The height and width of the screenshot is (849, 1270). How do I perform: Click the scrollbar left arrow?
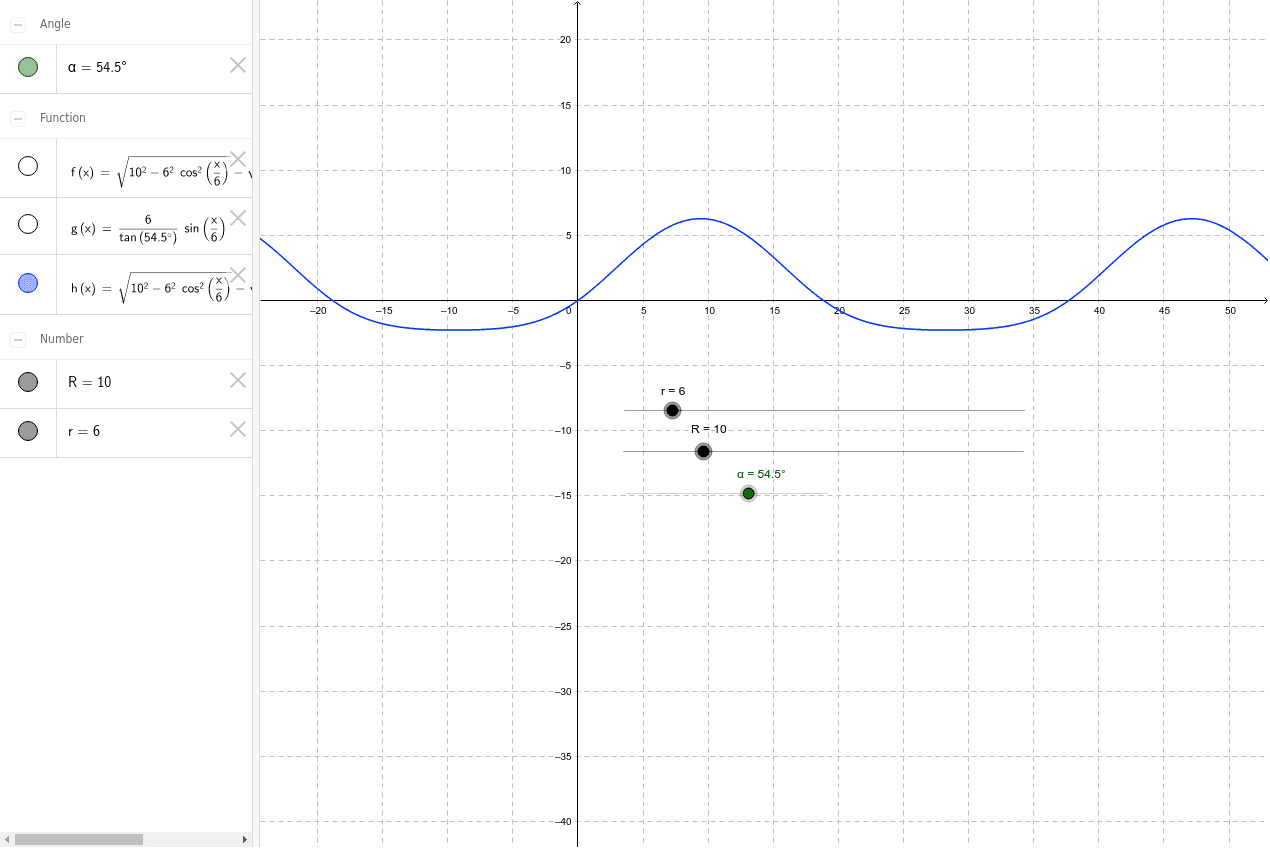[7, 839]
